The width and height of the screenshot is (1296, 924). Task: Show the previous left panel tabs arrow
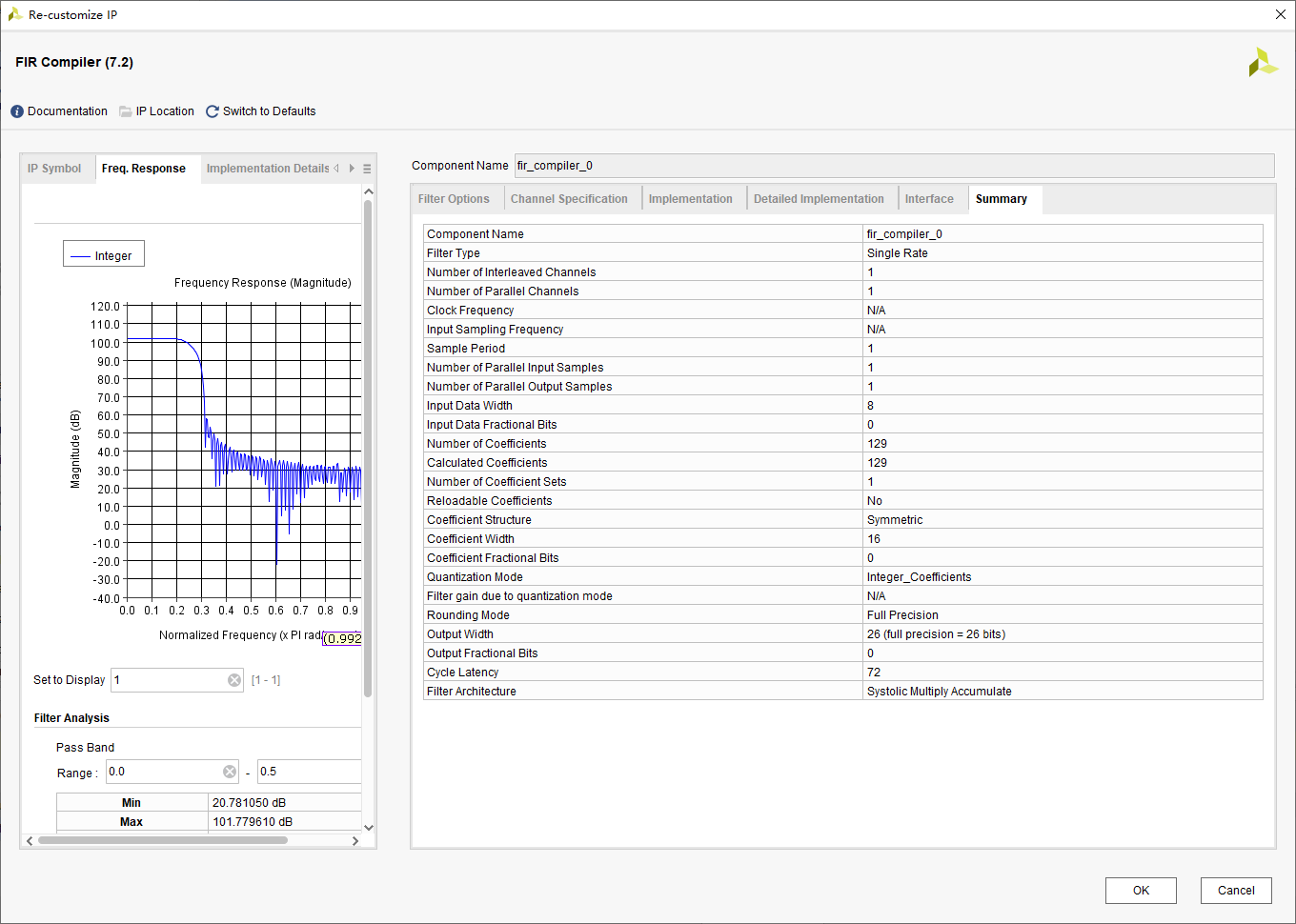click(336, 169)
